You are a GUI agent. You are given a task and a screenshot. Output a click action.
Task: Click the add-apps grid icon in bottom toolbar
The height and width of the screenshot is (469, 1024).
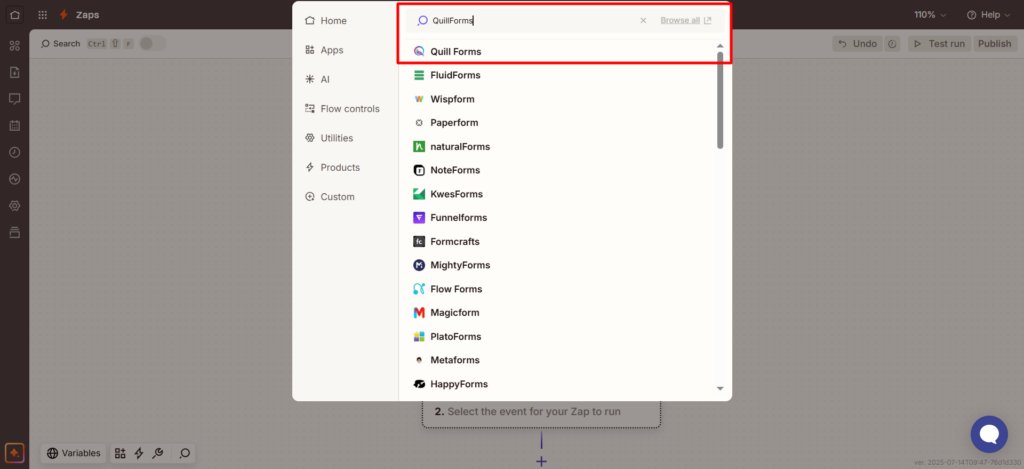[x=120, y=453]
